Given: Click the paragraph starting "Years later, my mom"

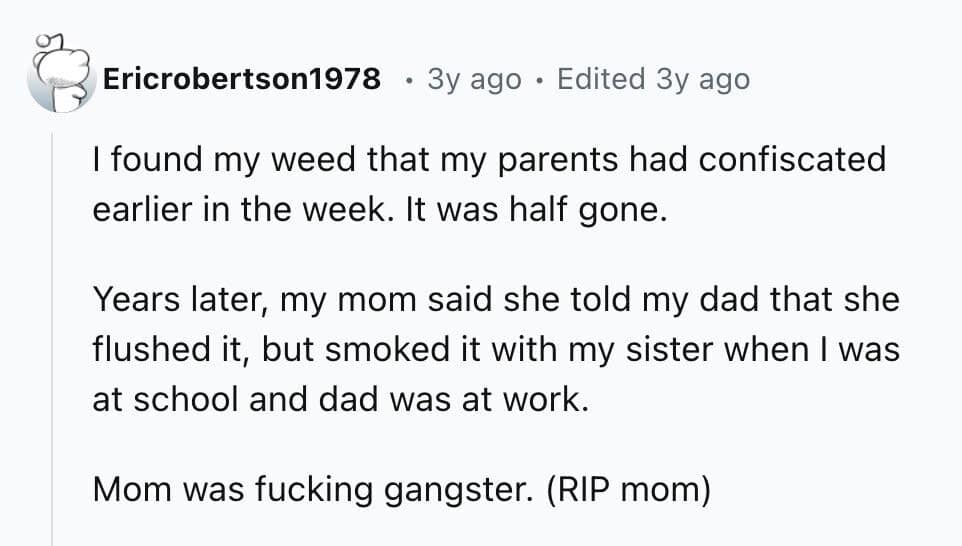Looking at the screenshot, I should coord(495,349).
